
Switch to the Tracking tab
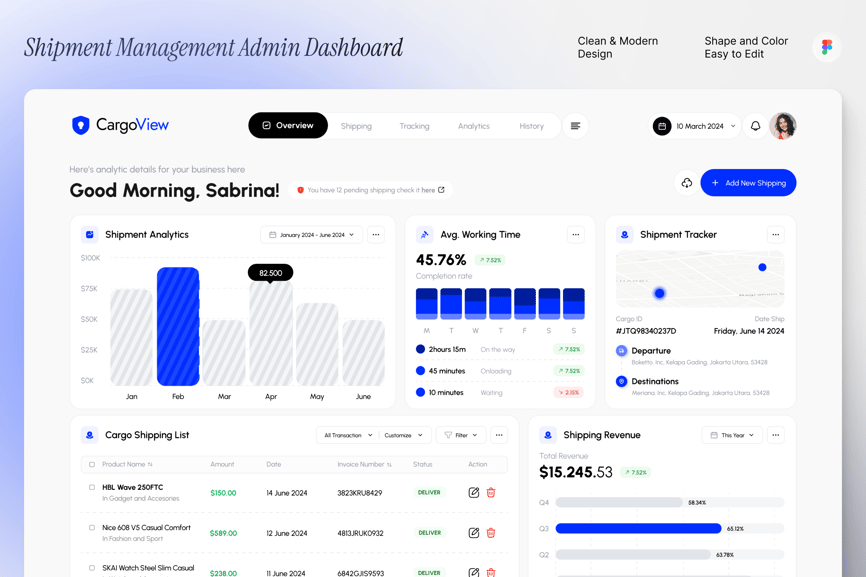tap(414, 126)
